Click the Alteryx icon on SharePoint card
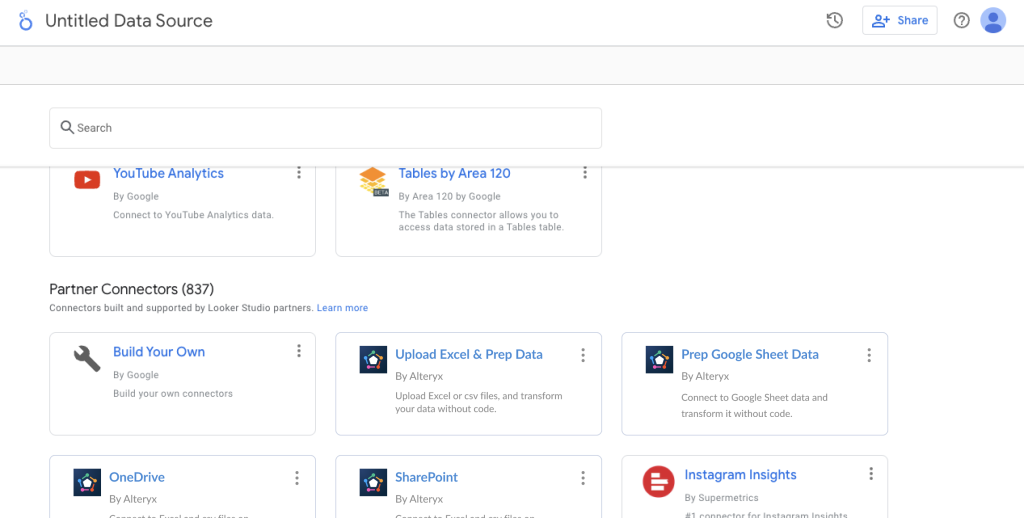This screenshot has height=518, width=1024. tap(373, 482)
